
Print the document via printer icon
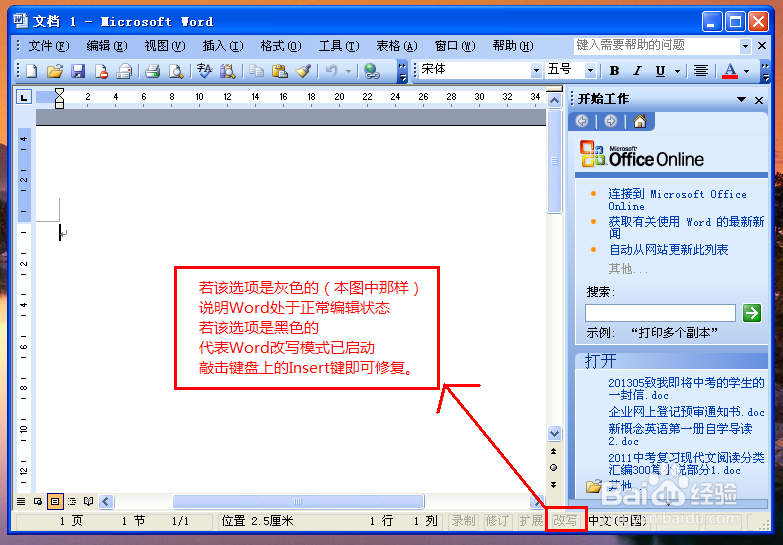(x=152, y=71)
